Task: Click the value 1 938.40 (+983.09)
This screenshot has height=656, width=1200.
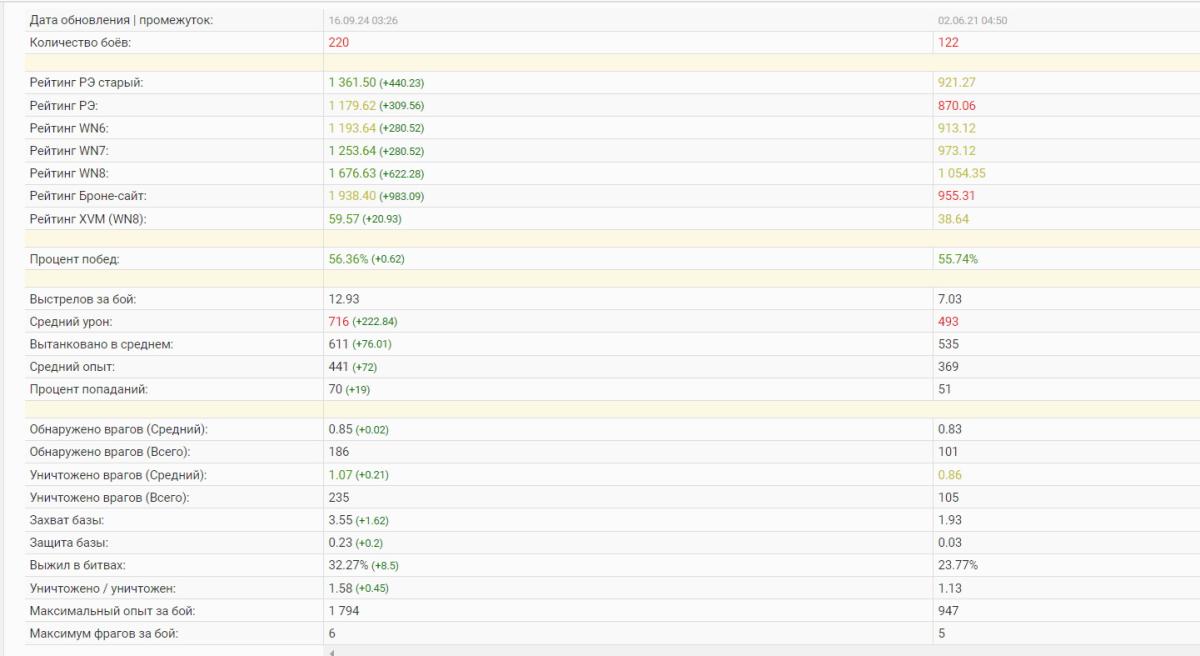Action: tap(376, 196)
